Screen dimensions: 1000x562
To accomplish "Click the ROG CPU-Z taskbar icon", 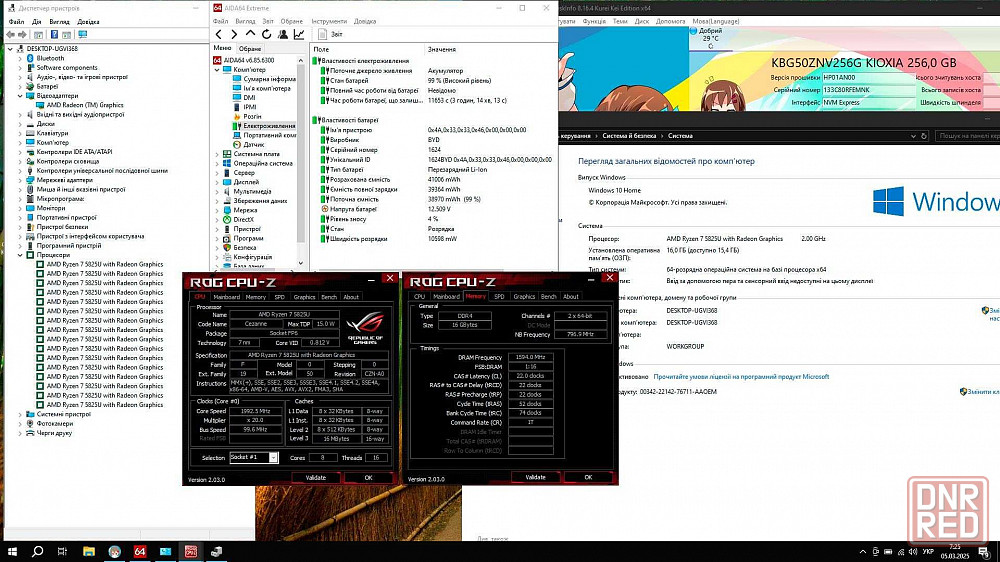I will point(191,551).
